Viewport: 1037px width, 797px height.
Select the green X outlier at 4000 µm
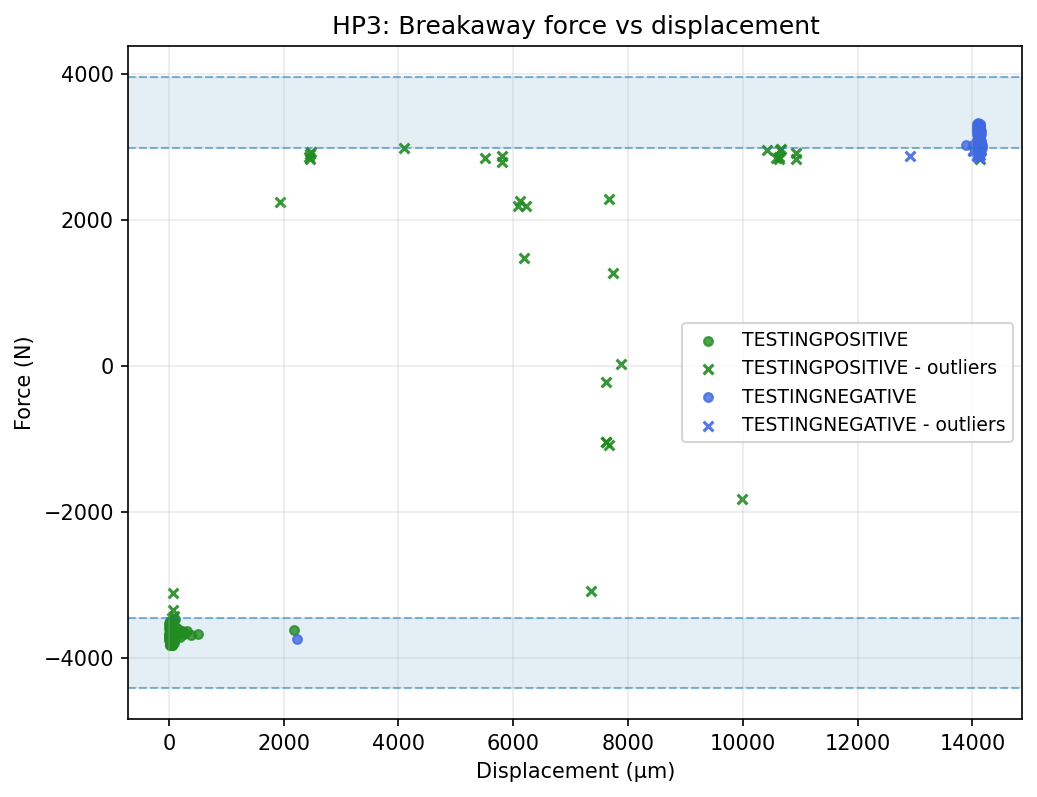click(404, 148)
